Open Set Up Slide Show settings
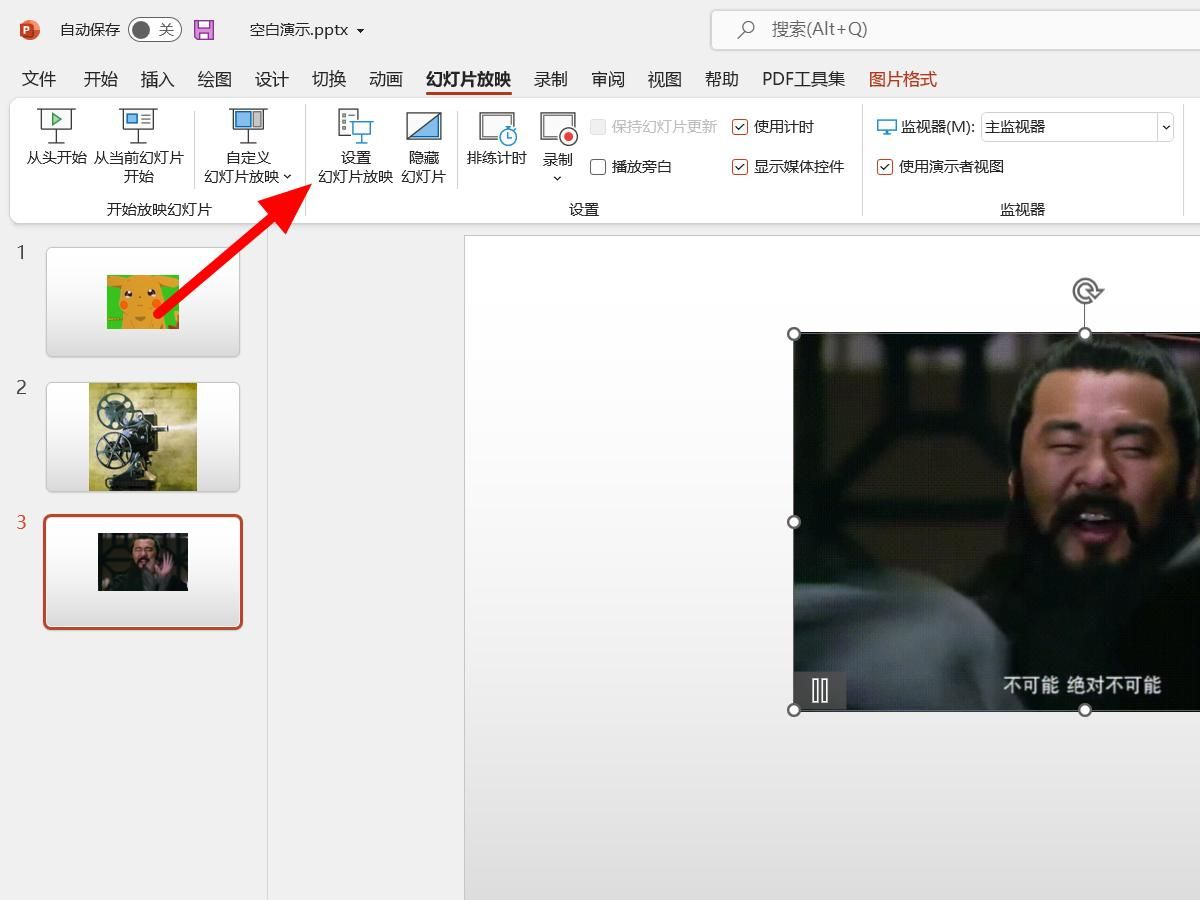Viewport: 1200px width, 900px height. point(355,147)
